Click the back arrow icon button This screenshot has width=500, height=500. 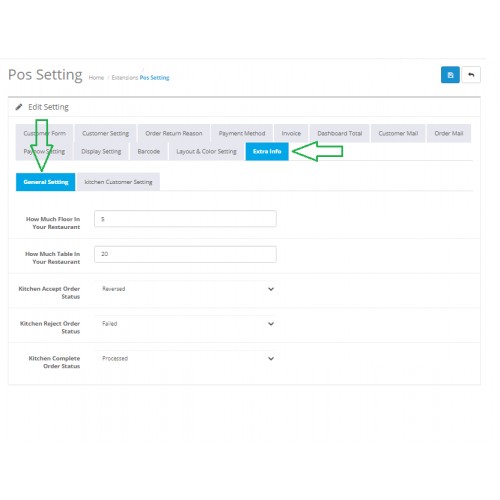point(471,75)
